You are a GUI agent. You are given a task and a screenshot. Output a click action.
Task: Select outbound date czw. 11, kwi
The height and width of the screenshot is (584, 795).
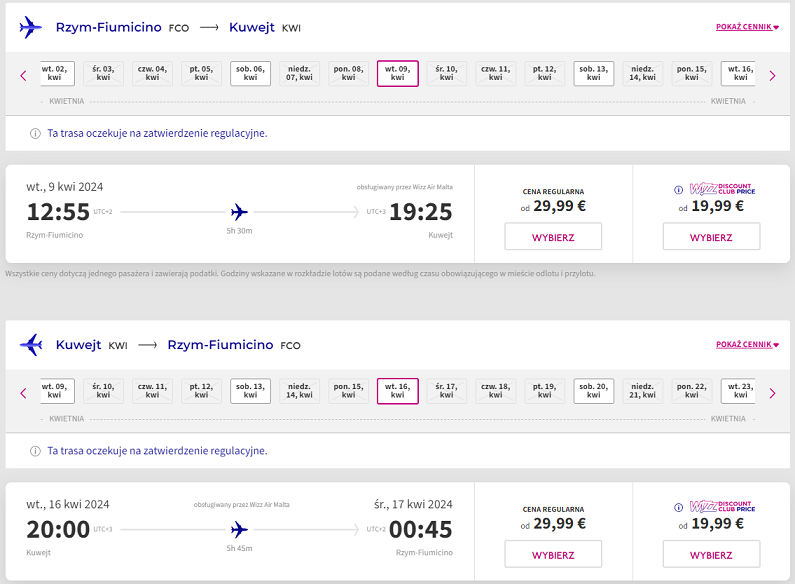point(496,74)
